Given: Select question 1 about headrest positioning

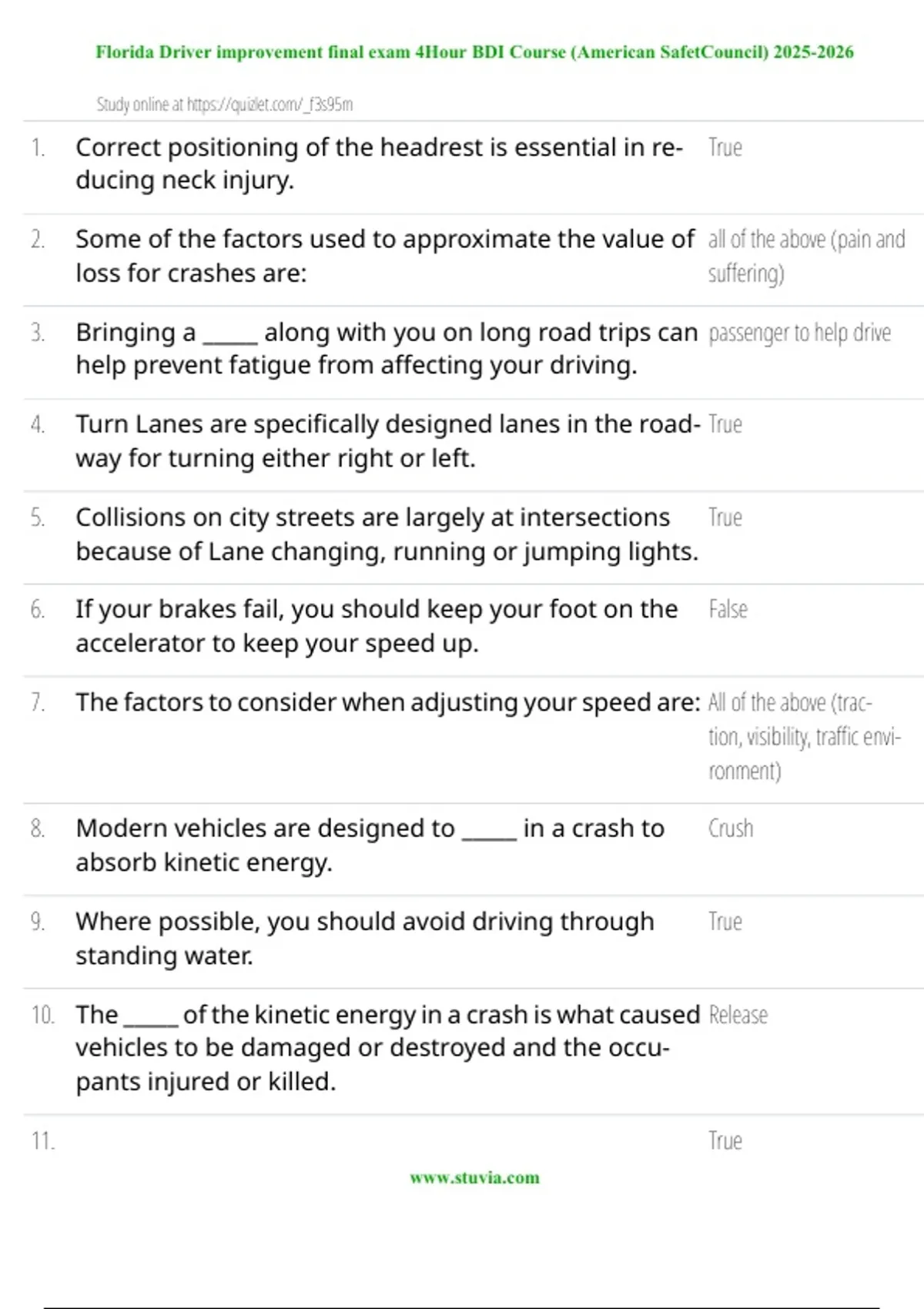Looking at the screenshot, I should 379,163.
